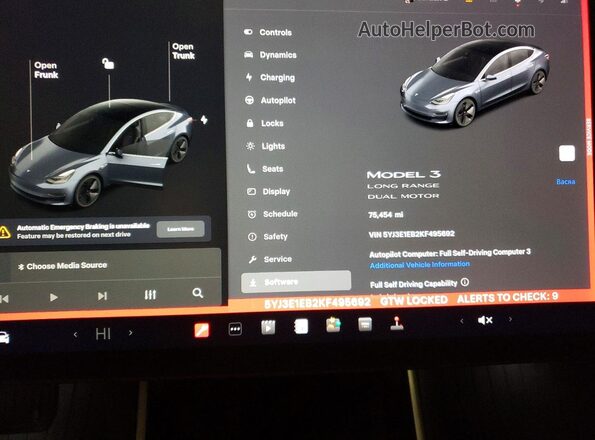The width and height of the screenshot is (595, 440).
Task: Open the Service settings
Action: click(270, 259)
